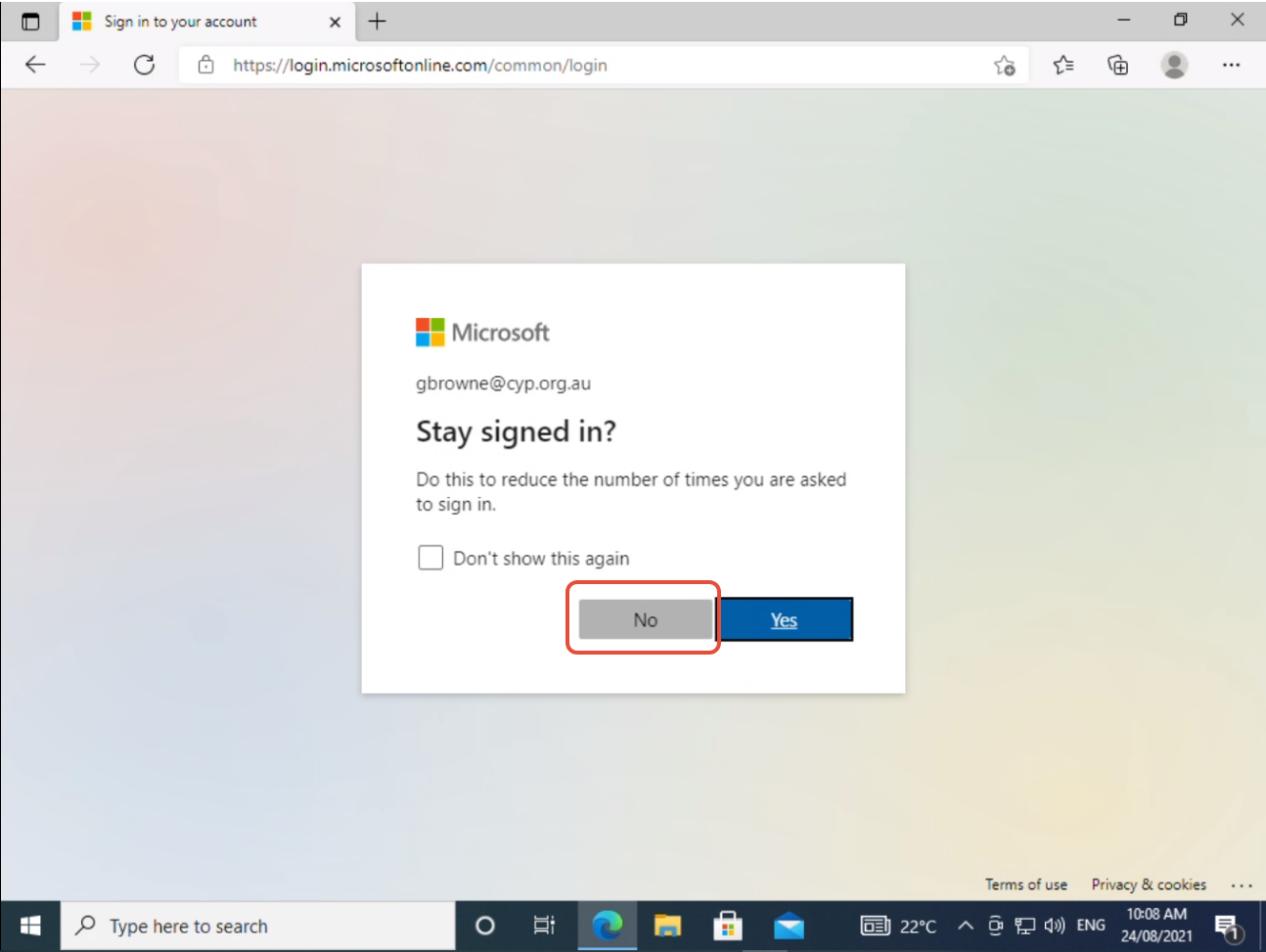The height and width of the screenshot is (952, 1266).
Task: Choose No to stay signed out
Action: pyautogui.click(x=646, y=619)
